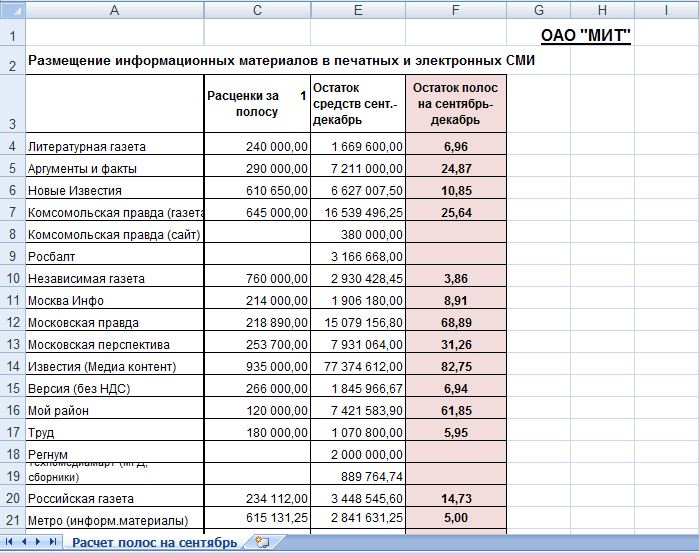
Task: Select the ОАО "МИТ" cell
Action: click(x=586, y=35)
